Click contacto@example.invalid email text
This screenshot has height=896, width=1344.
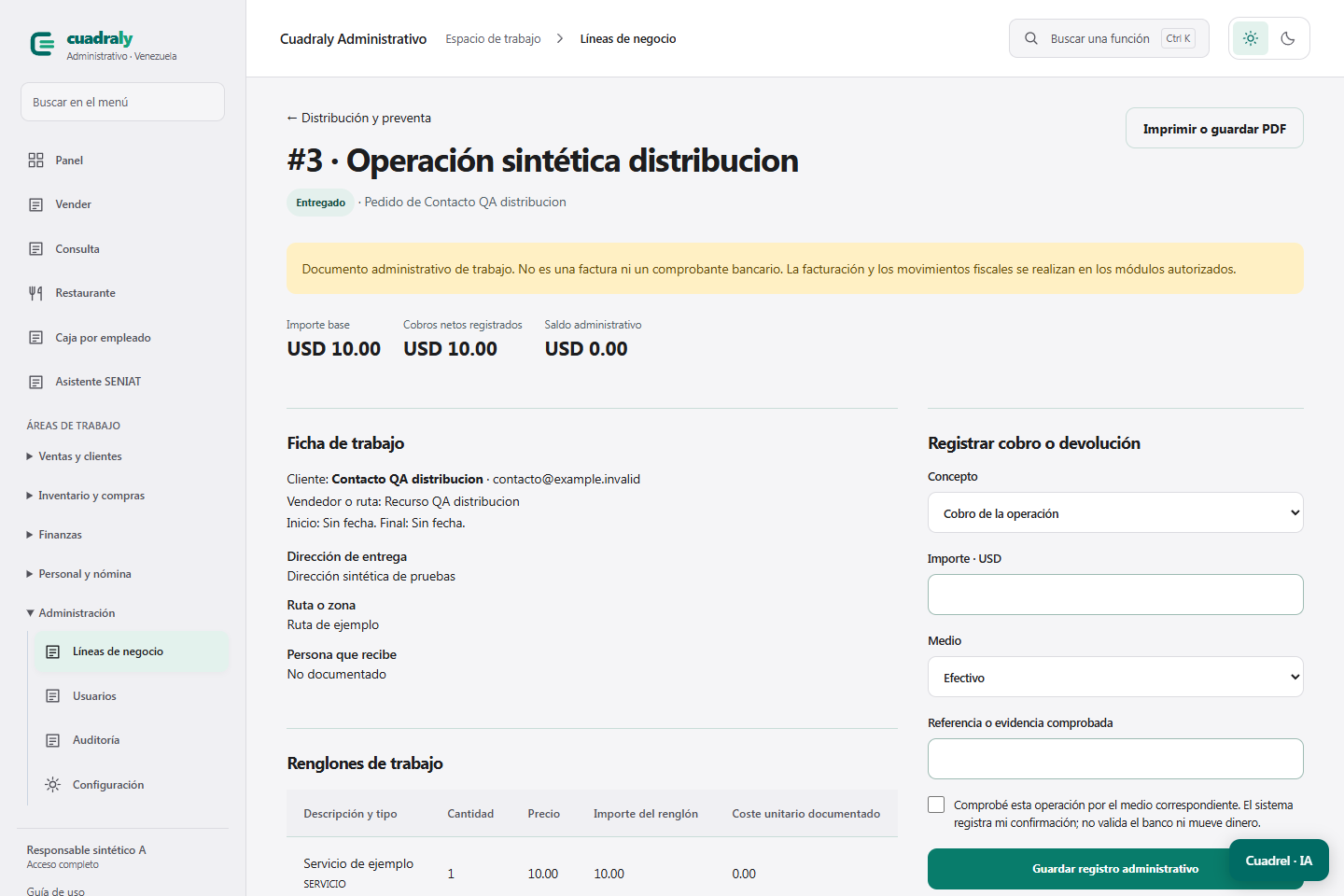[x=567, y=479]
